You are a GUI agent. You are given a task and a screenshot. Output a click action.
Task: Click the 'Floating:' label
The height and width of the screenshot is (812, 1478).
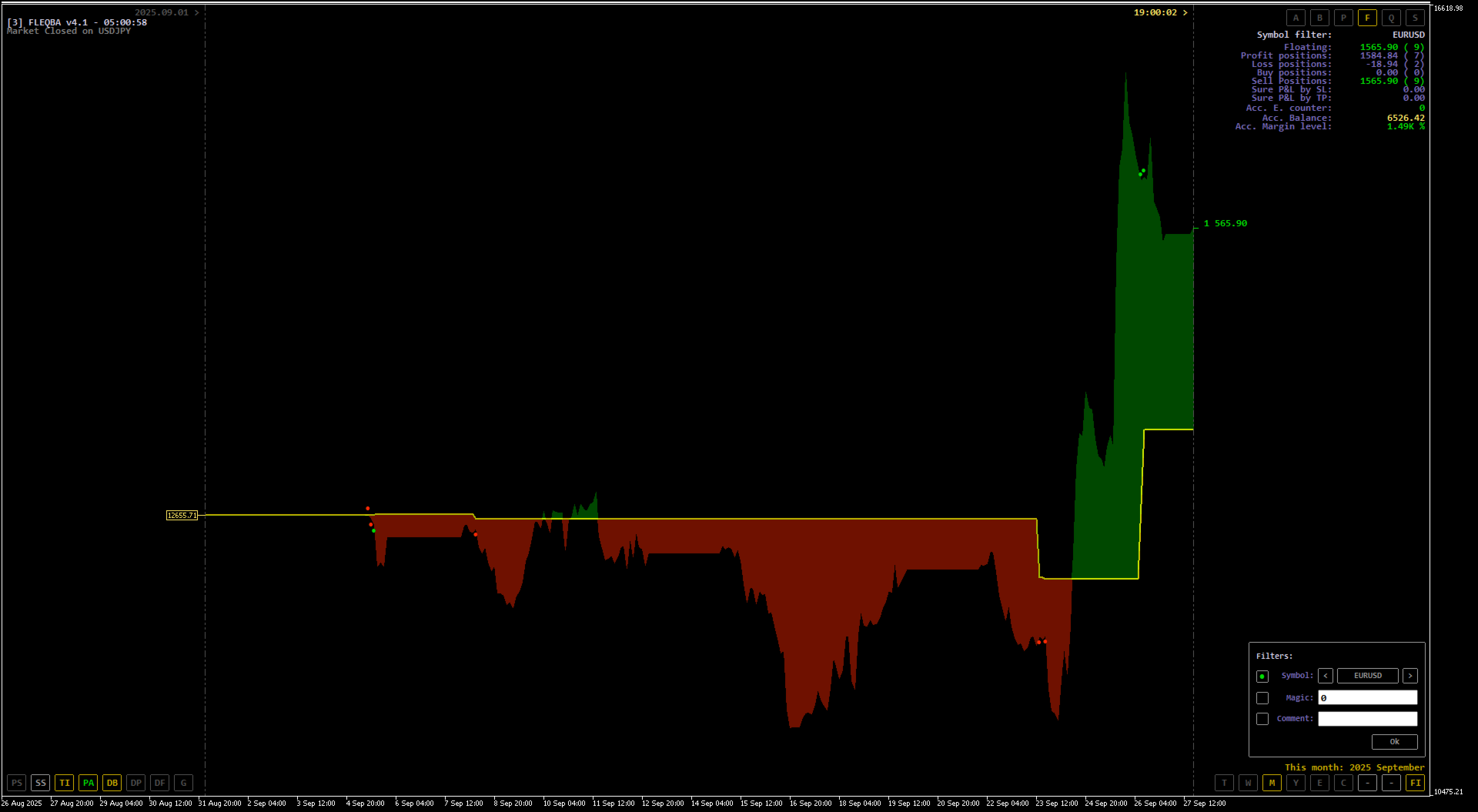coord(1308,47)
